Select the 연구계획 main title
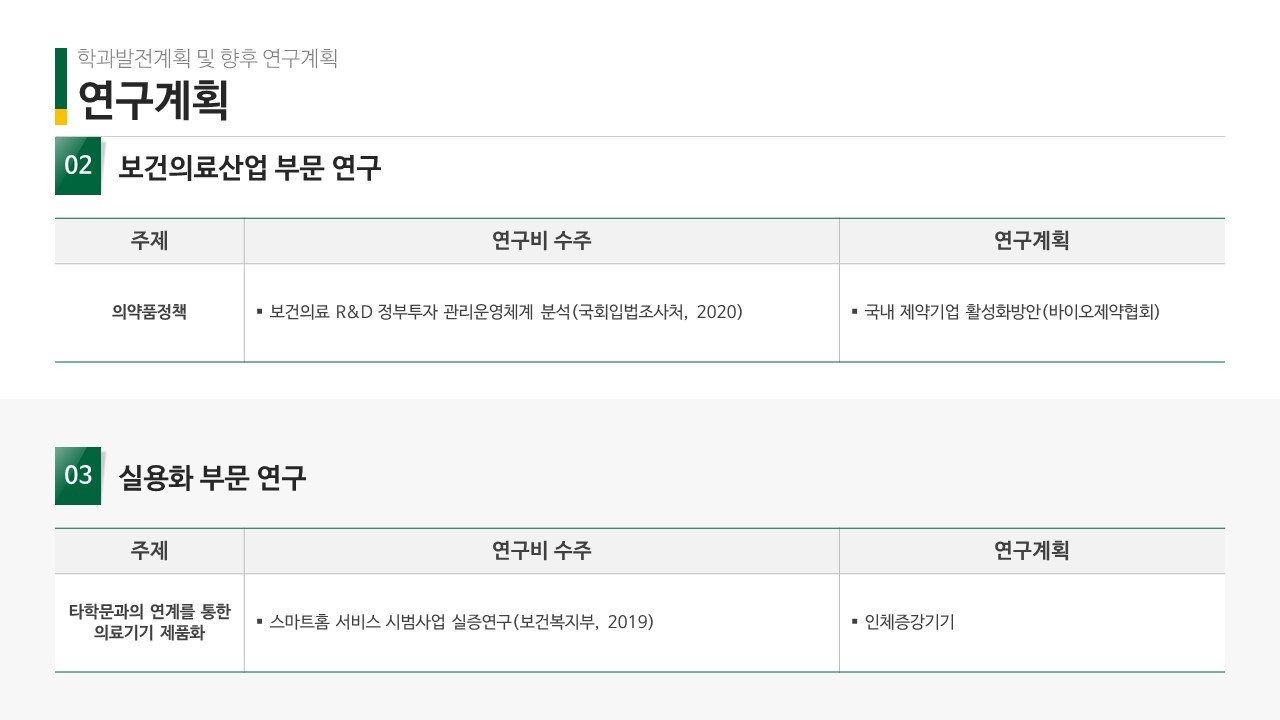Screen dimensions: 1280x720 (x=153, y=100)
